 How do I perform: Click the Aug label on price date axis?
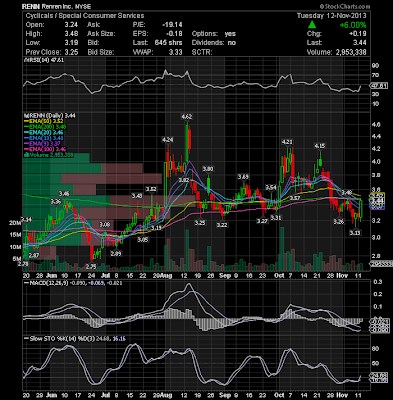[x=166, y=276]
